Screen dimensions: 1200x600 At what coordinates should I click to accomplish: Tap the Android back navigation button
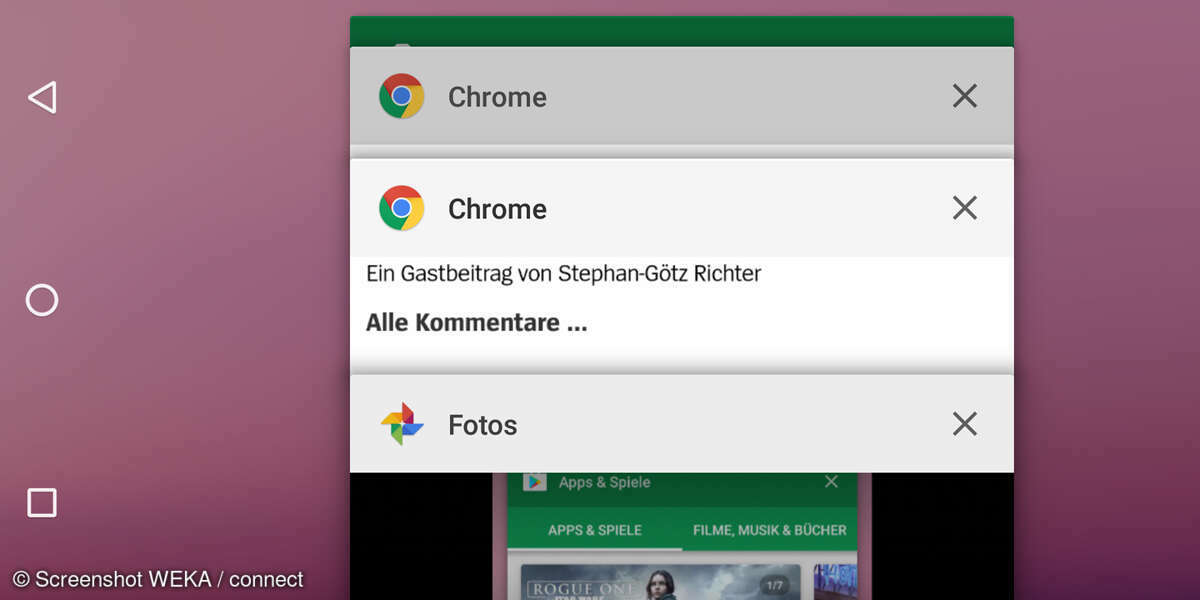tap(42, 97)
